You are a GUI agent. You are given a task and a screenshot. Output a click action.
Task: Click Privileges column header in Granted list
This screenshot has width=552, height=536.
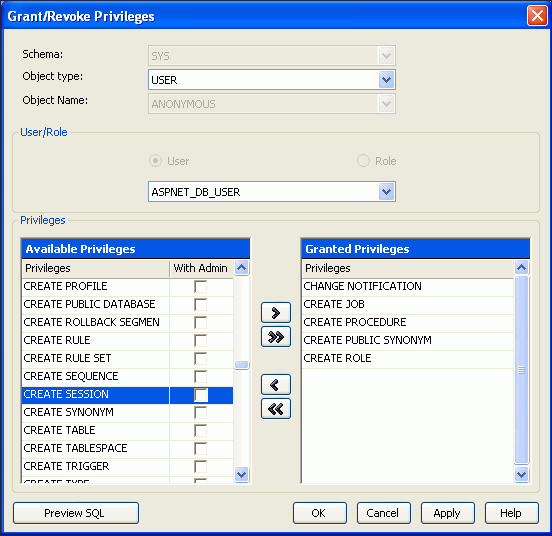[408, 269]
